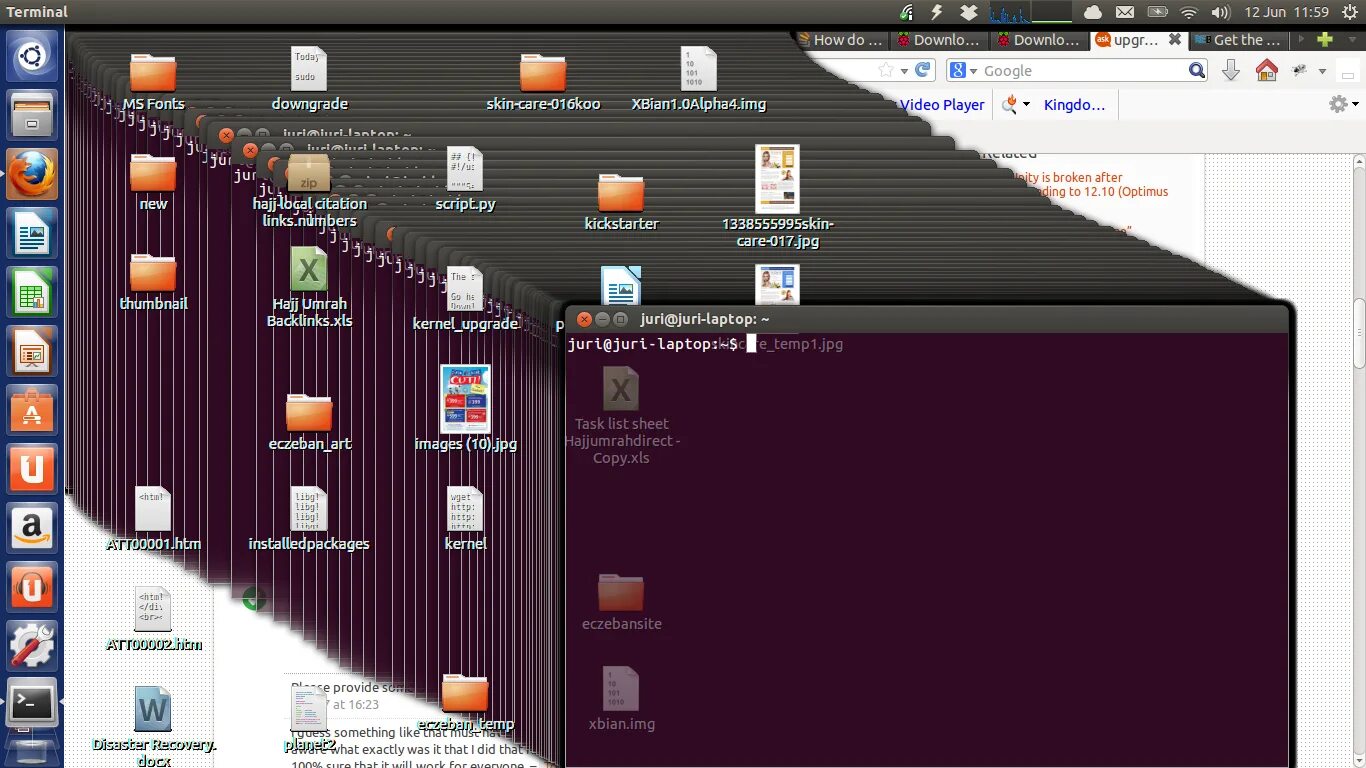This screenshot has width=1366, height=768.
Task: Open the battery indicator menu
Action: point(1157,12)
